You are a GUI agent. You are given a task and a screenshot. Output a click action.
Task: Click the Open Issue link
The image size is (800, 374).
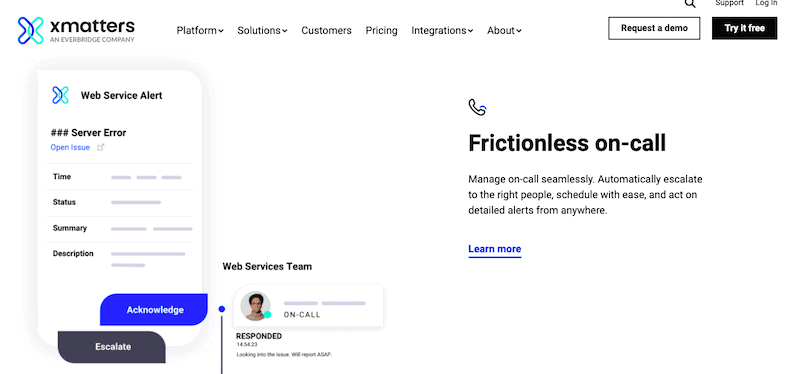(x=70, y=147)
